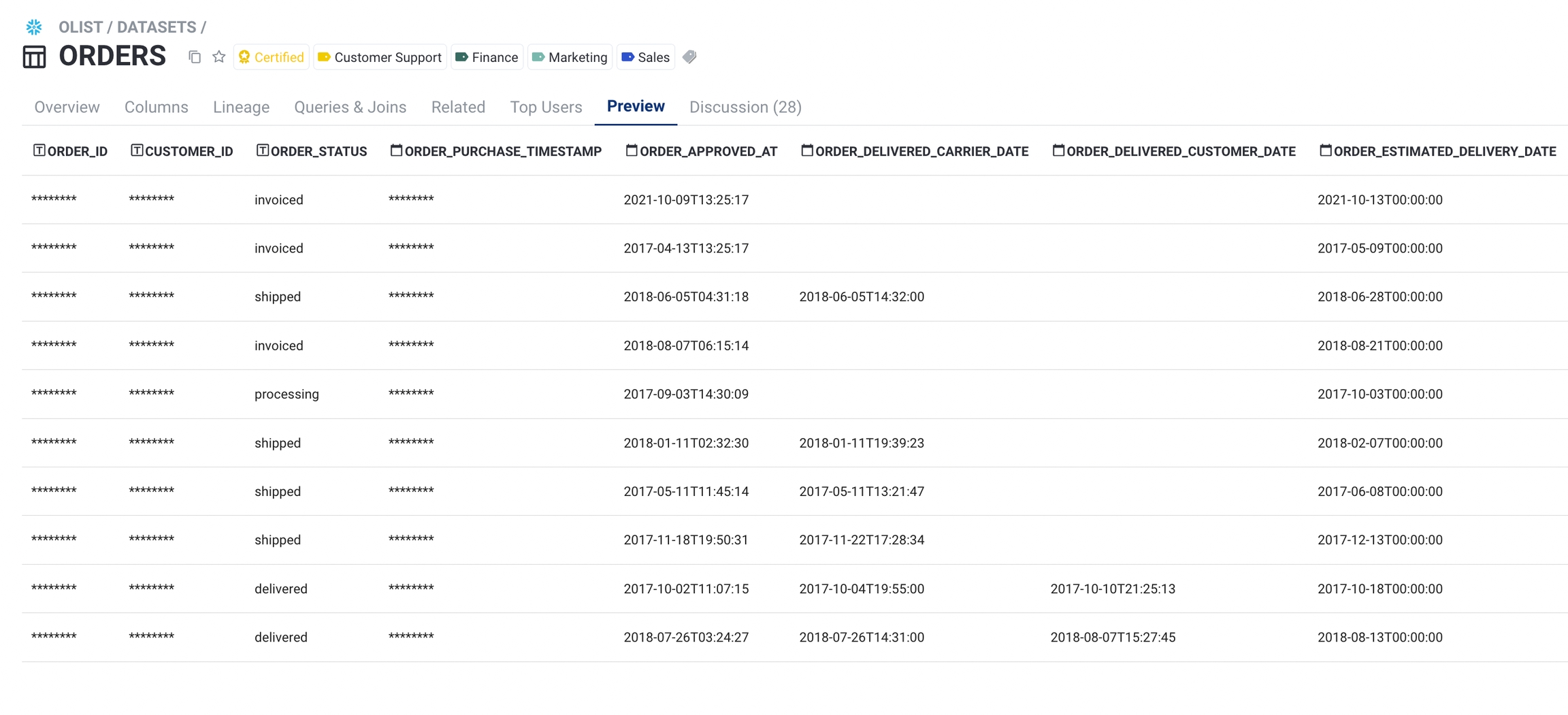This screenshot has width=1568, height=715.
Task: Click the ORDER_STATUS column header
Action: pyautogui.click(x=318, y=151)
